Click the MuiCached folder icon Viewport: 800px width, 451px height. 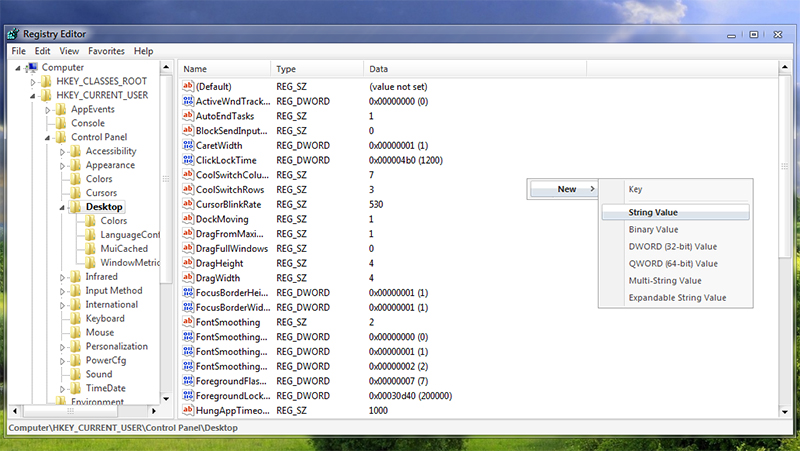[x=90, y=248]
